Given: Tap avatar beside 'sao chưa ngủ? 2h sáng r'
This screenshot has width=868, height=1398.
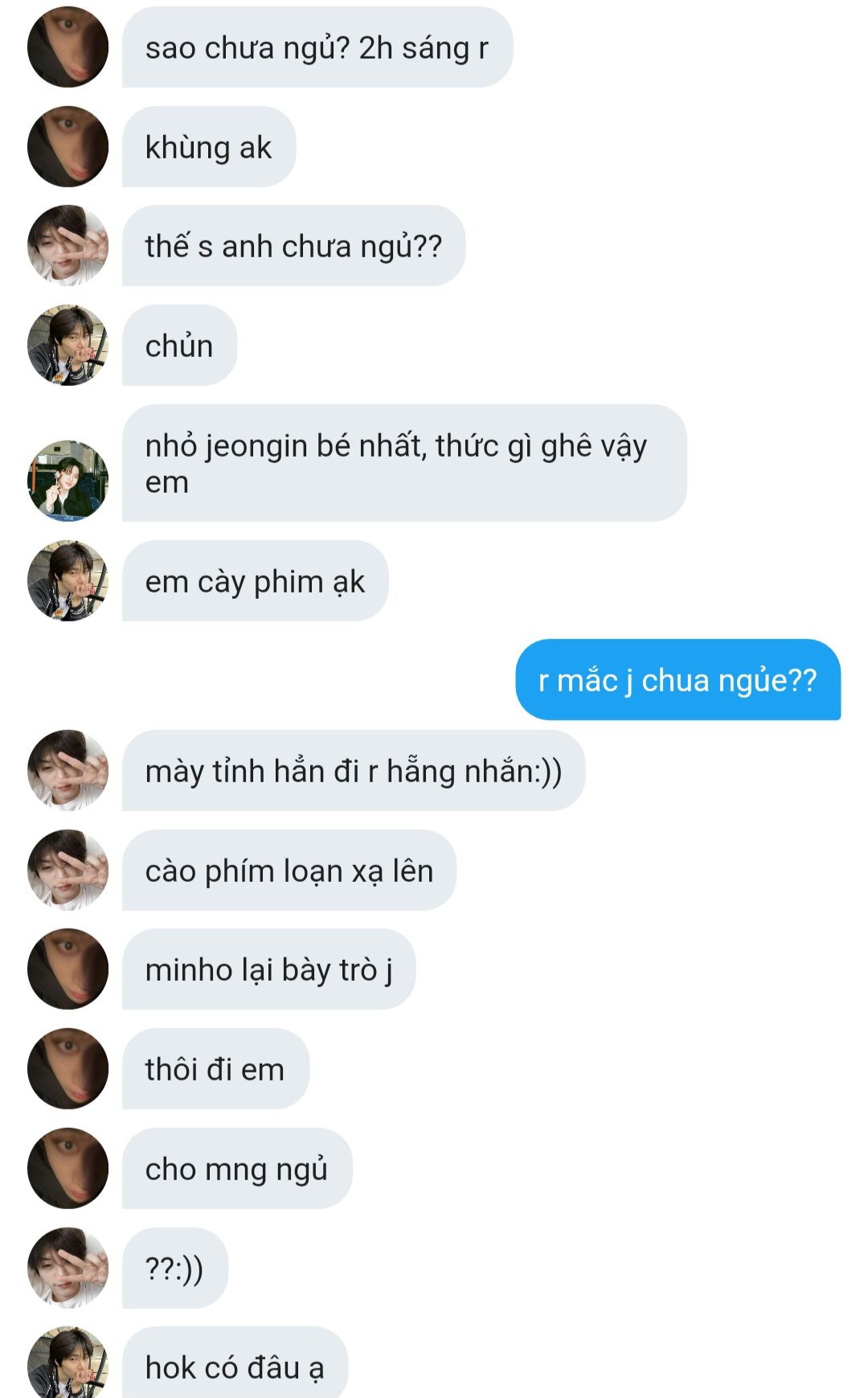Looking at the screenshot, I should (68, 47).
